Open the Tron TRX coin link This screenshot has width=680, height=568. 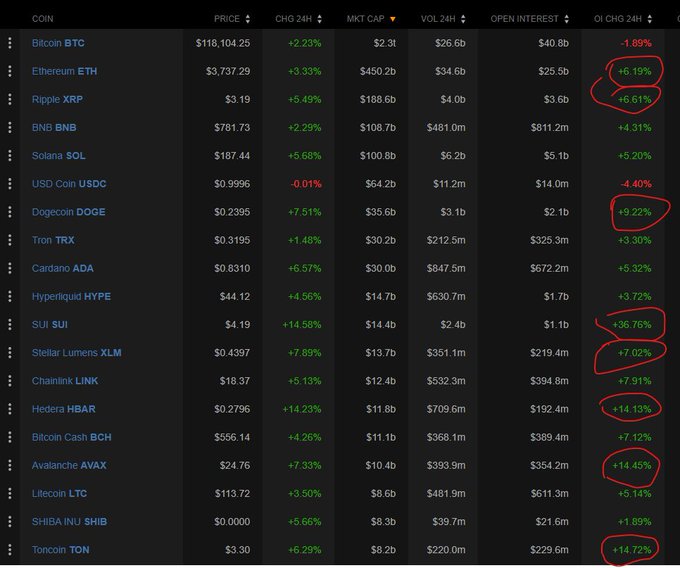coord(53,240)
